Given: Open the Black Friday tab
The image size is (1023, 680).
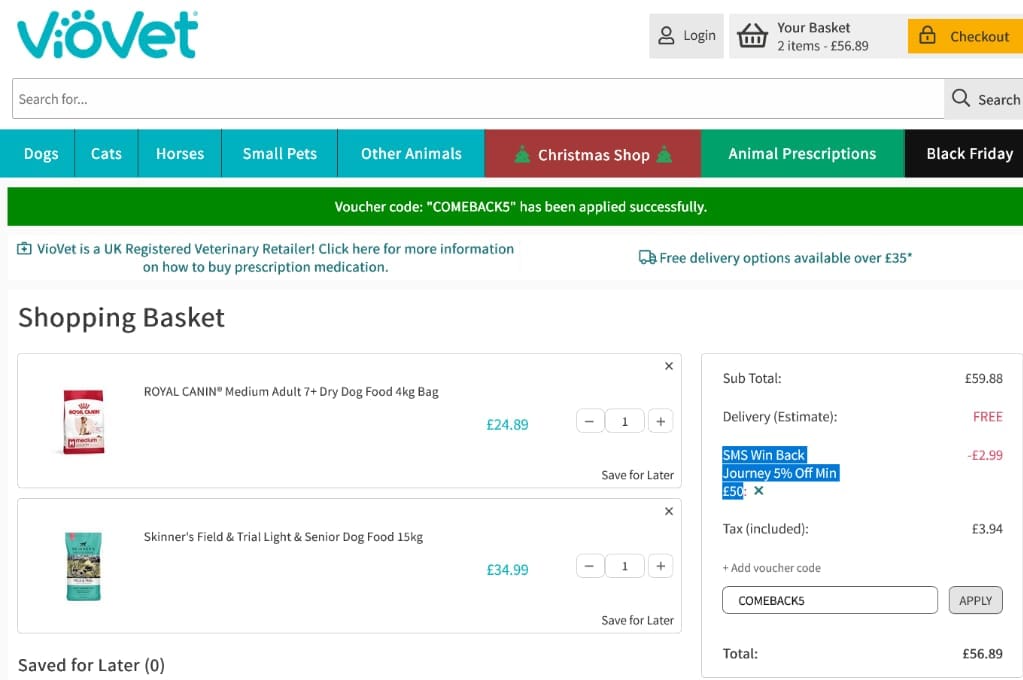Looking at the screenshot, I should 964,153.
